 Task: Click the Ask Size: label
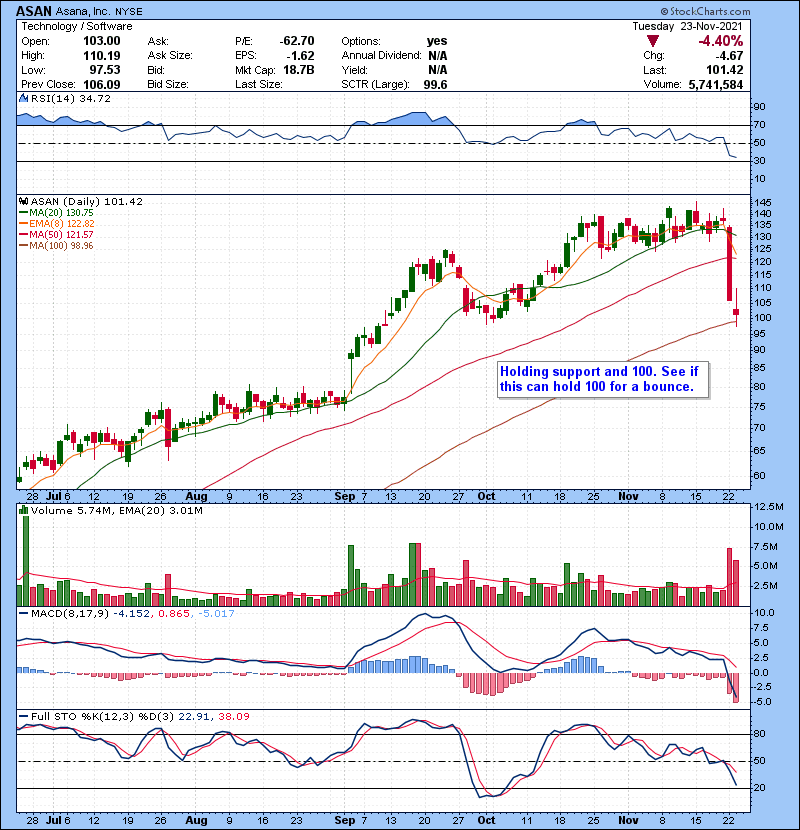(x=170, y=56)
